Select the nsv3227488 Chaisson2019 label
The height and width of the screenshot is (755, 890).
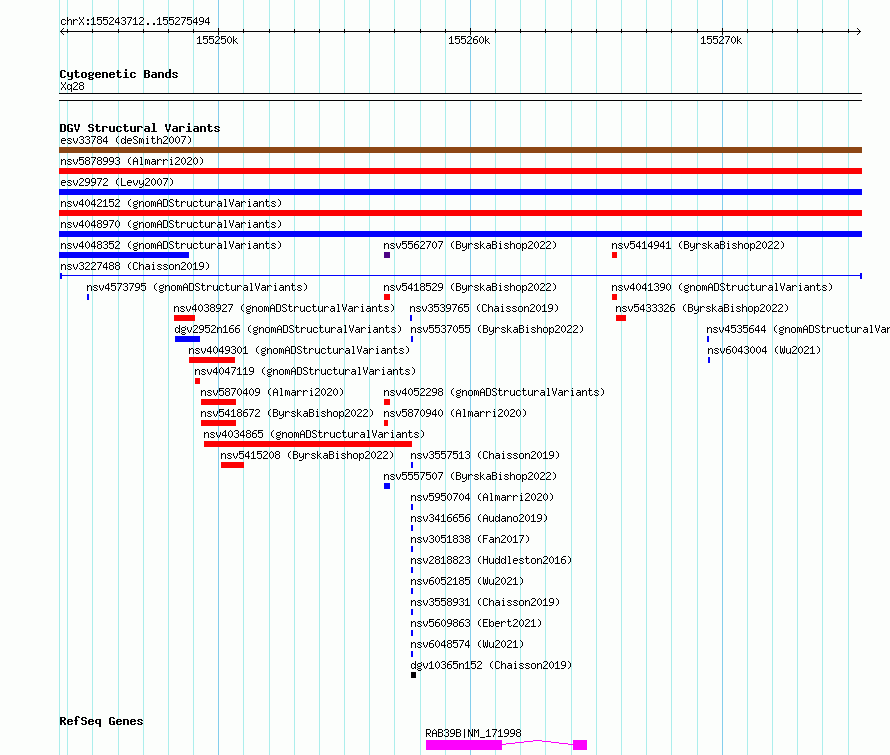click(135, 266)
